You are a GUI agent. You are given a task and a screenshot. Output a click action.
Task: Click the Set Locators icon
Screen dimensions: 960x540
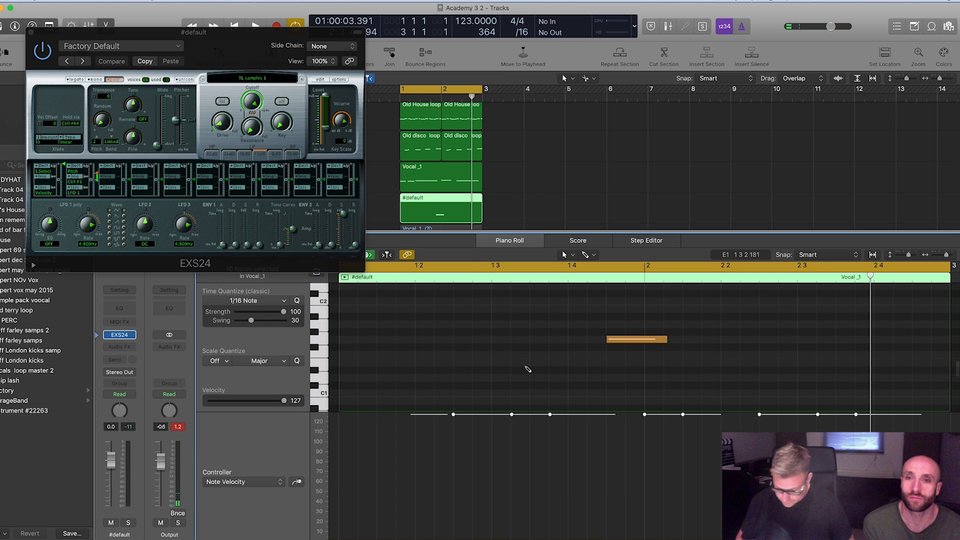pos(885,53)
